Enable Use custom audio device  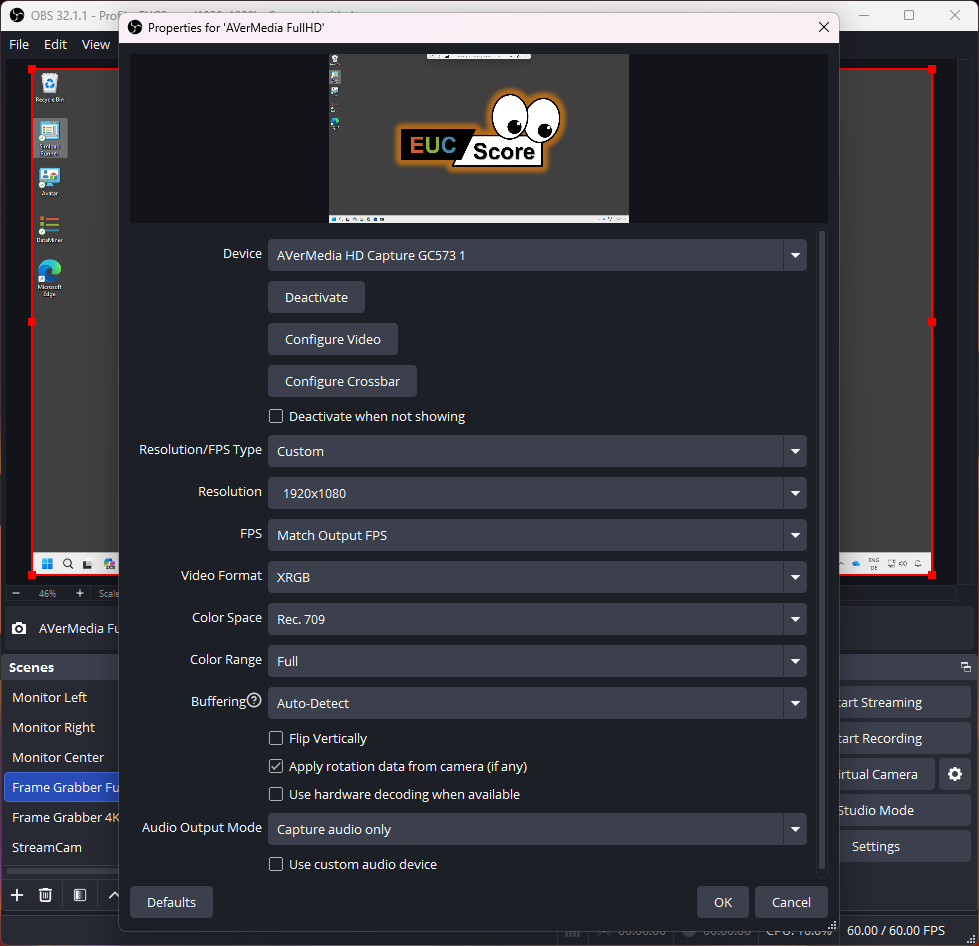pyautogui.click(x=276, y=864)
